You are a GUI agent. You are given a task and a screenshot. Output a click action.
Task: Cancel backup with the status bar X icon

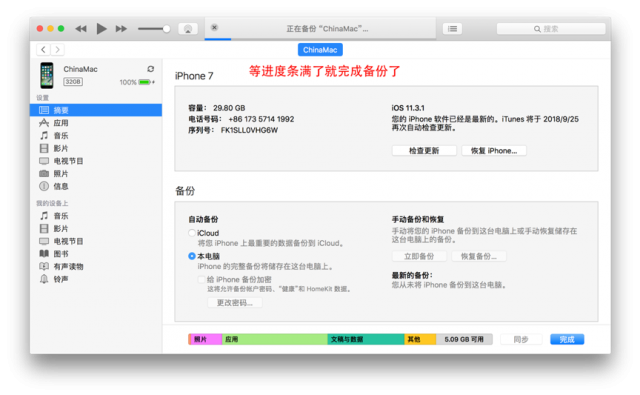point(214,27)
